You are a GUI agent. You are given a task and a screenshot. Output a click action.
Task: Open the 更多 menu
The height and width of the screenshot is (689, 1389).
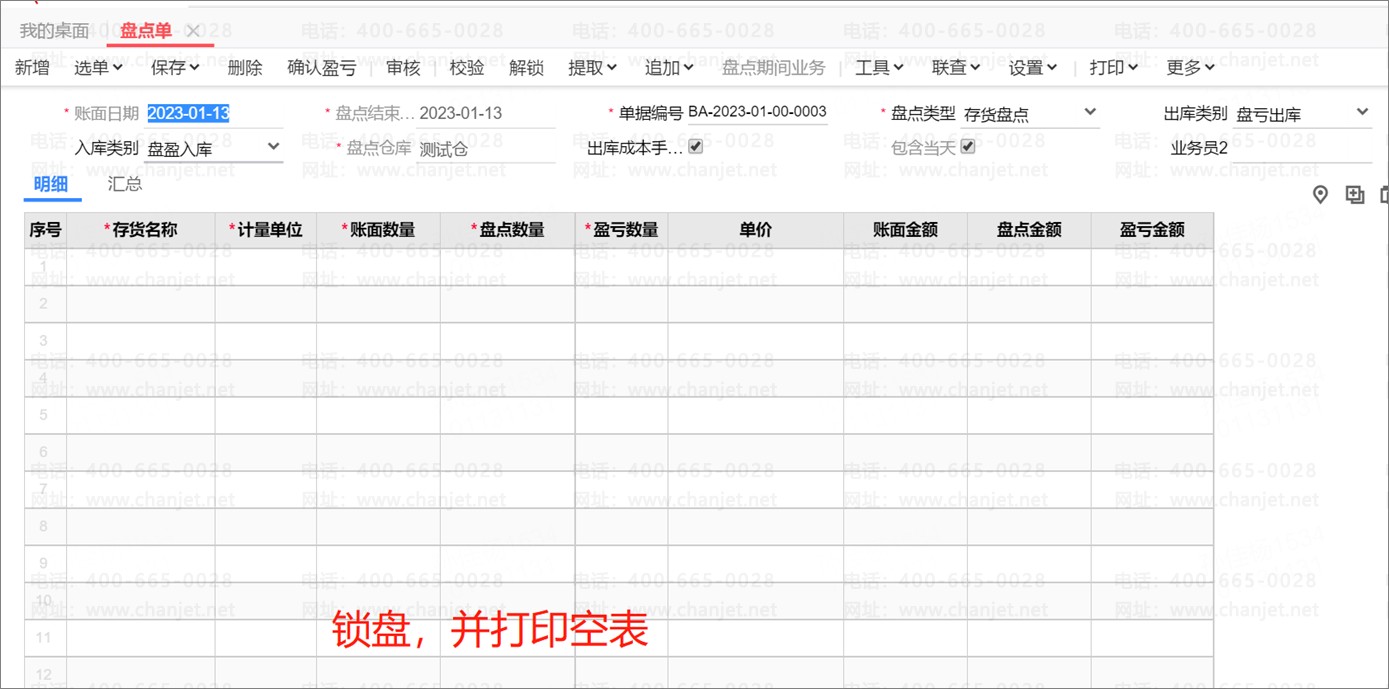(1191, 68)
